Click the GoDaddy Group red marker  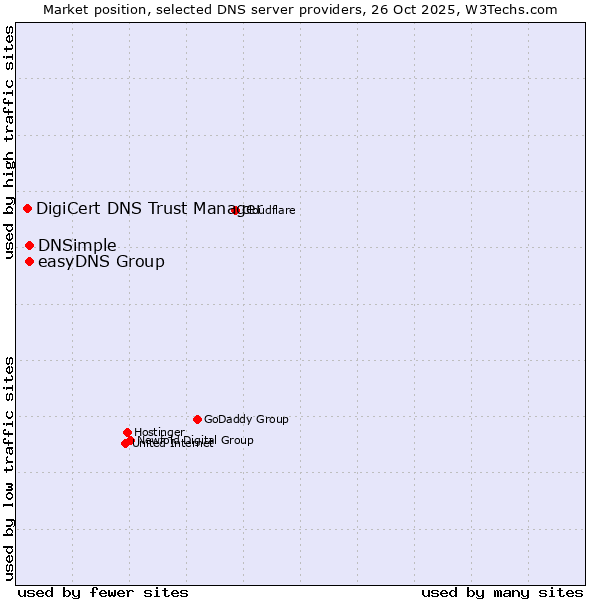pos(197,419)
